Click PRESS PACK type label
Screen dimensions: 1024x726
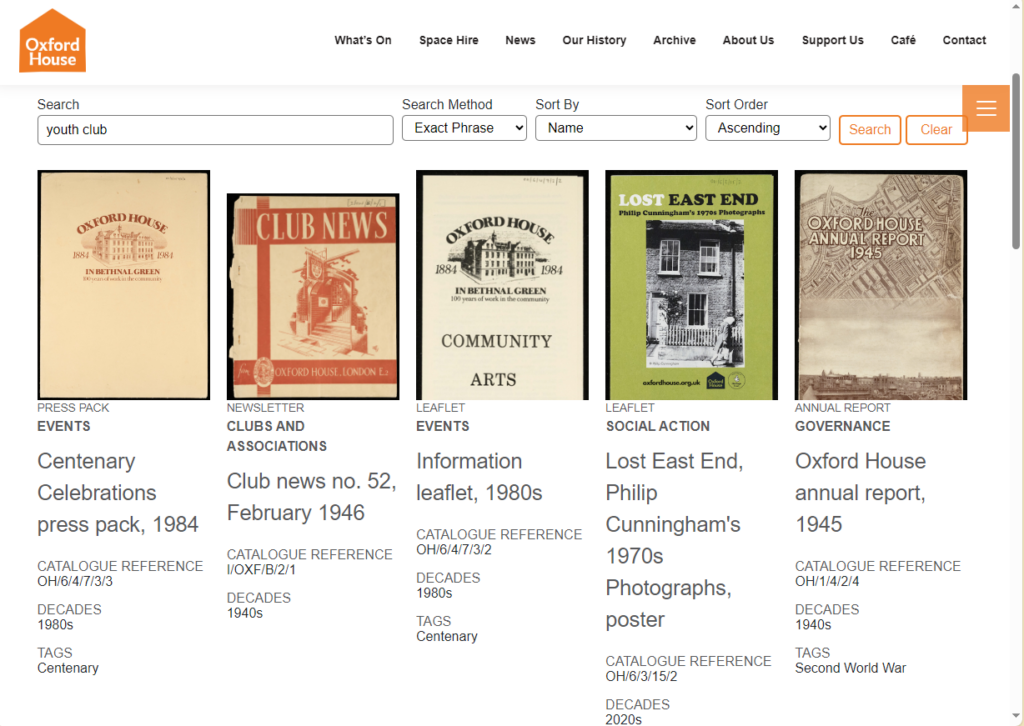click(x=73, y=408)
